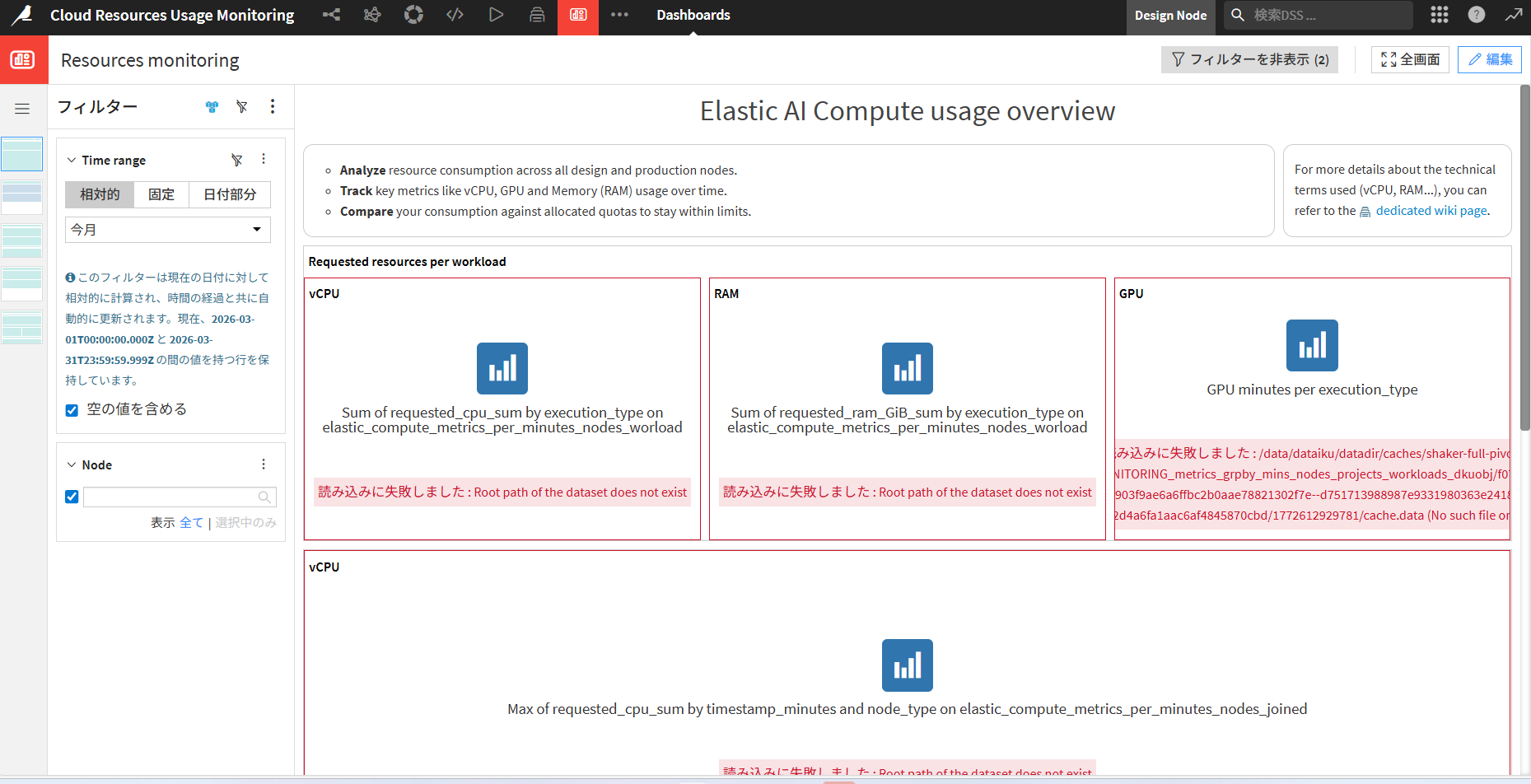The width and height of the screenshot is (1531, 784).
Task: Click the lower vCPU timestamp chart icon
Action: [x=908, y=665]
